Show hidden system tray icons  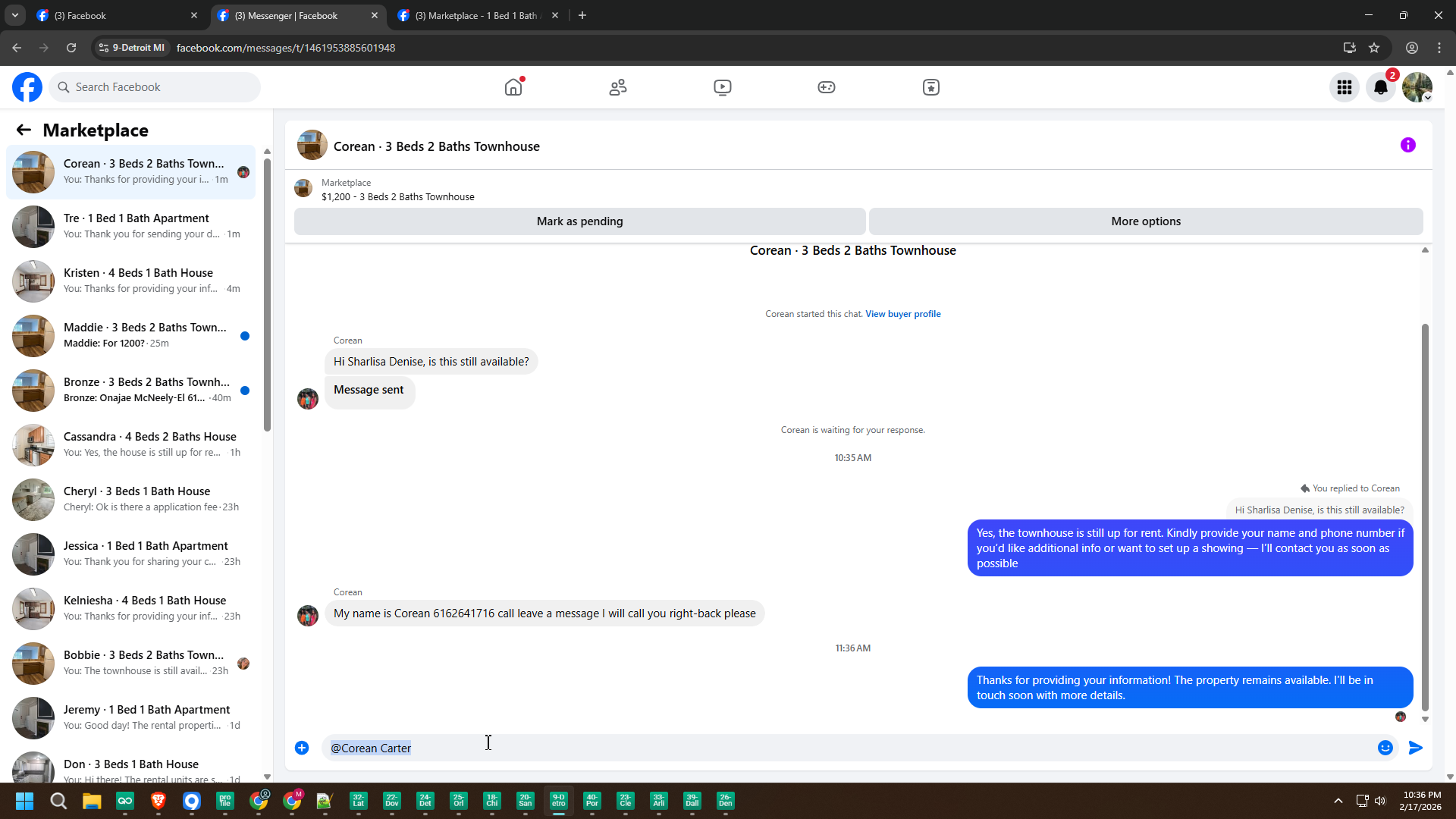pos(1338,801)
